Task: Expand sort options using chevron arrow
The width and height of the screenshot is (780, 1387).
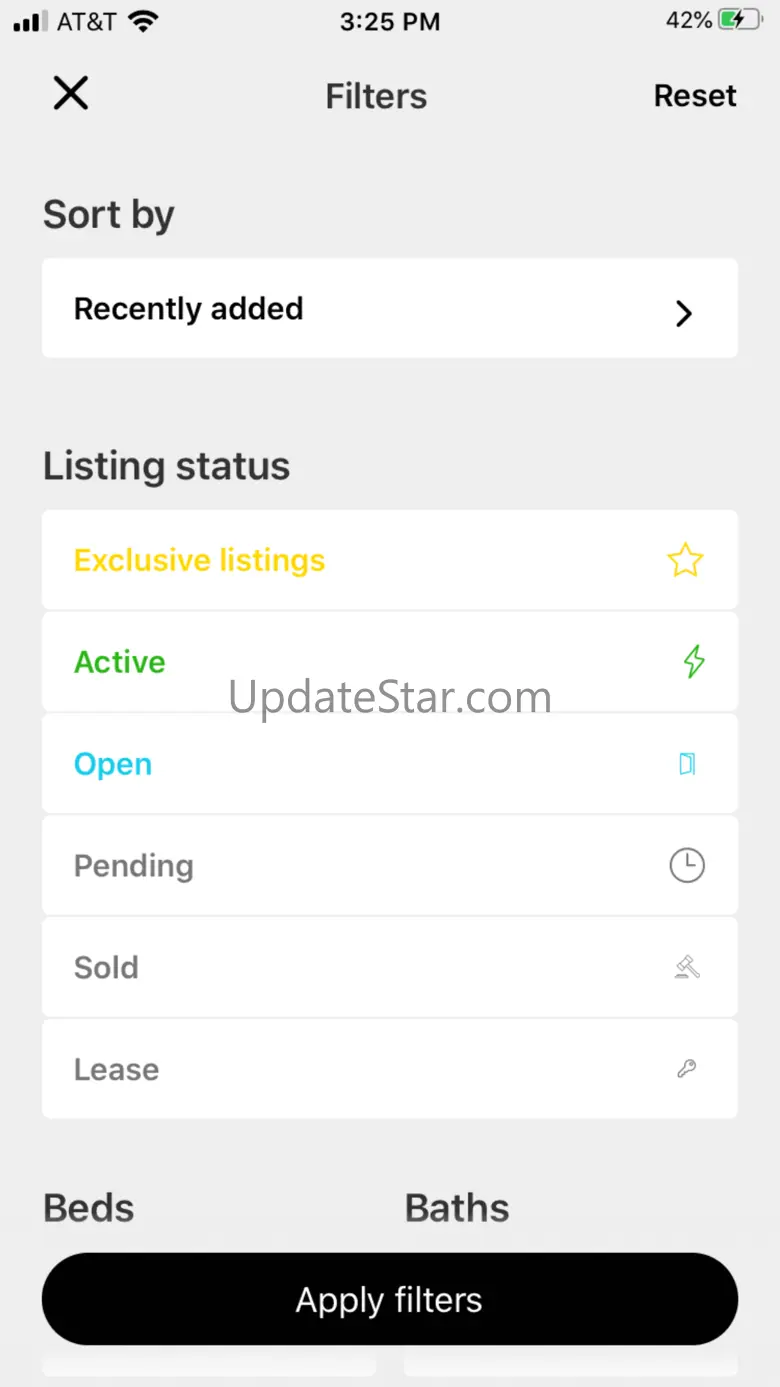Action: (x=684, y=314)
